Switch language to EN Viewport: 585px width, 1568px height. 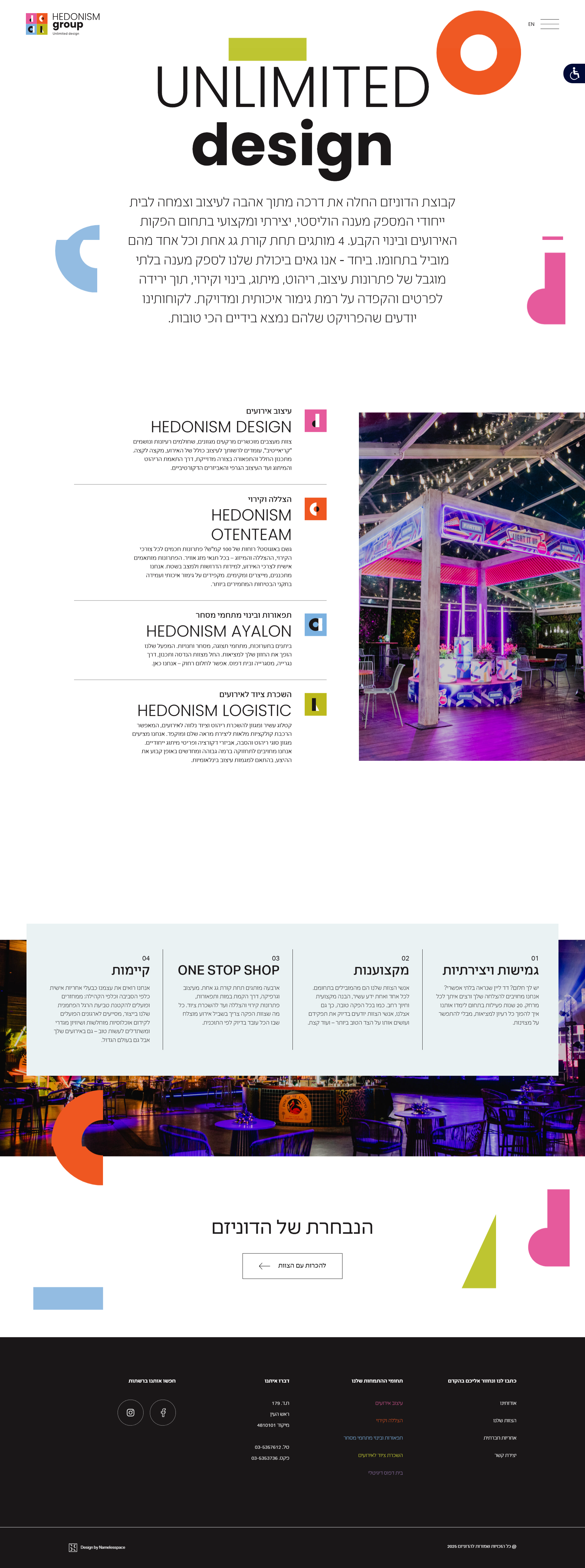click(531, 24)
